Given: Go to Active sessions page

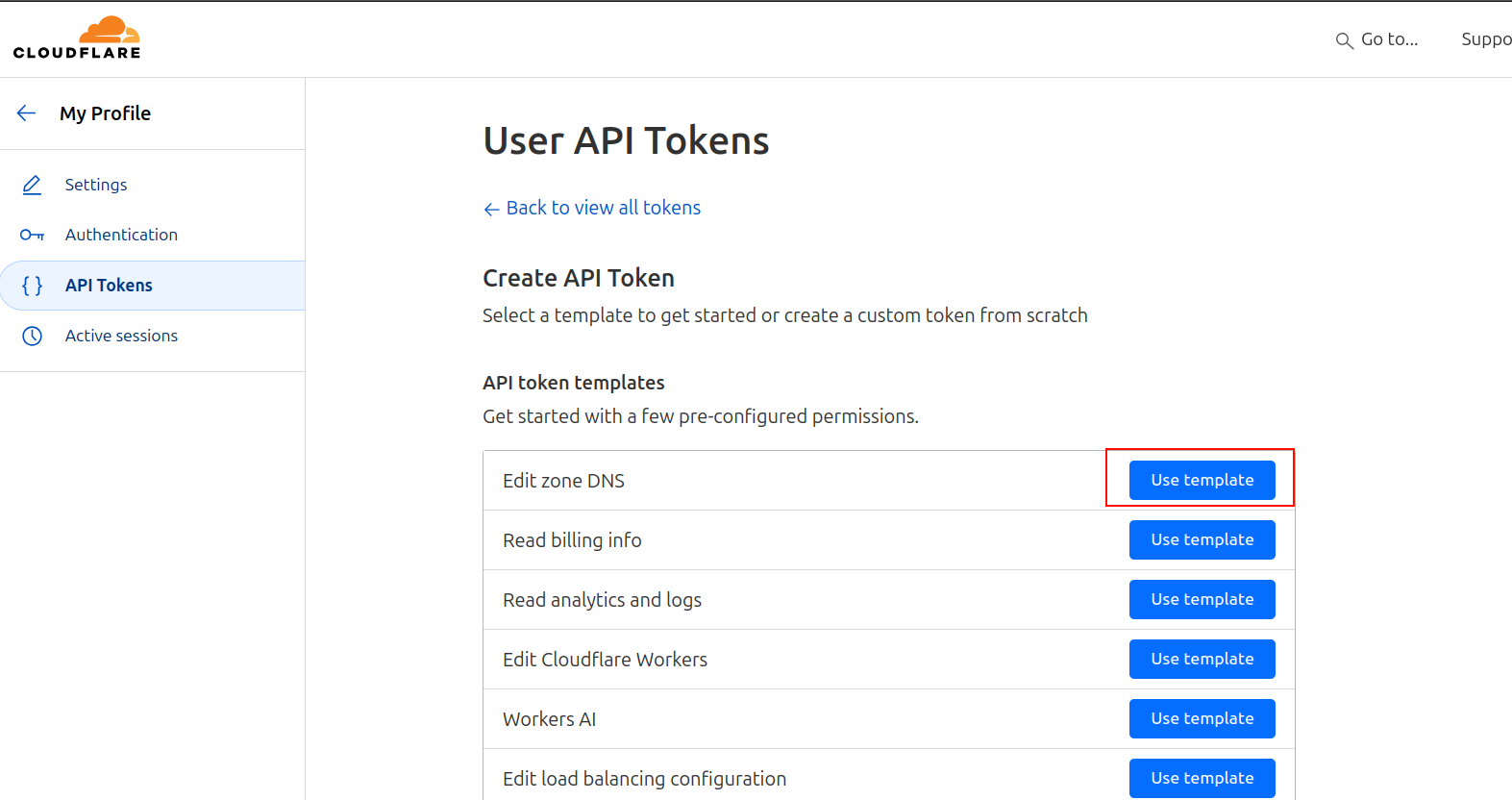Looking at the screenshot, I should (121, 336).
